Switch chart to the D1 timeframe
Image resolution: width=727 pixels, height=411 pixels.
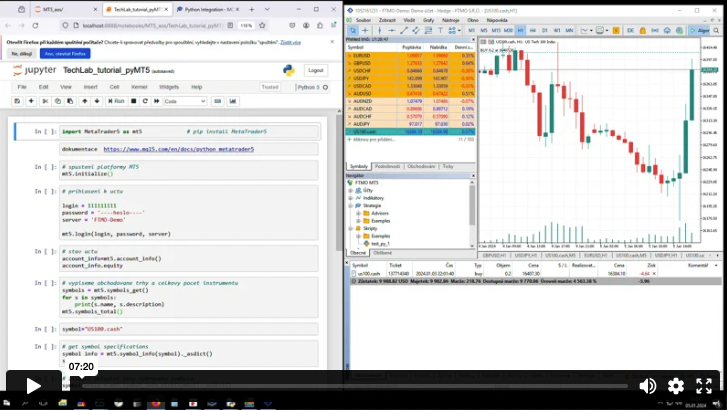[x=544, y=30]
